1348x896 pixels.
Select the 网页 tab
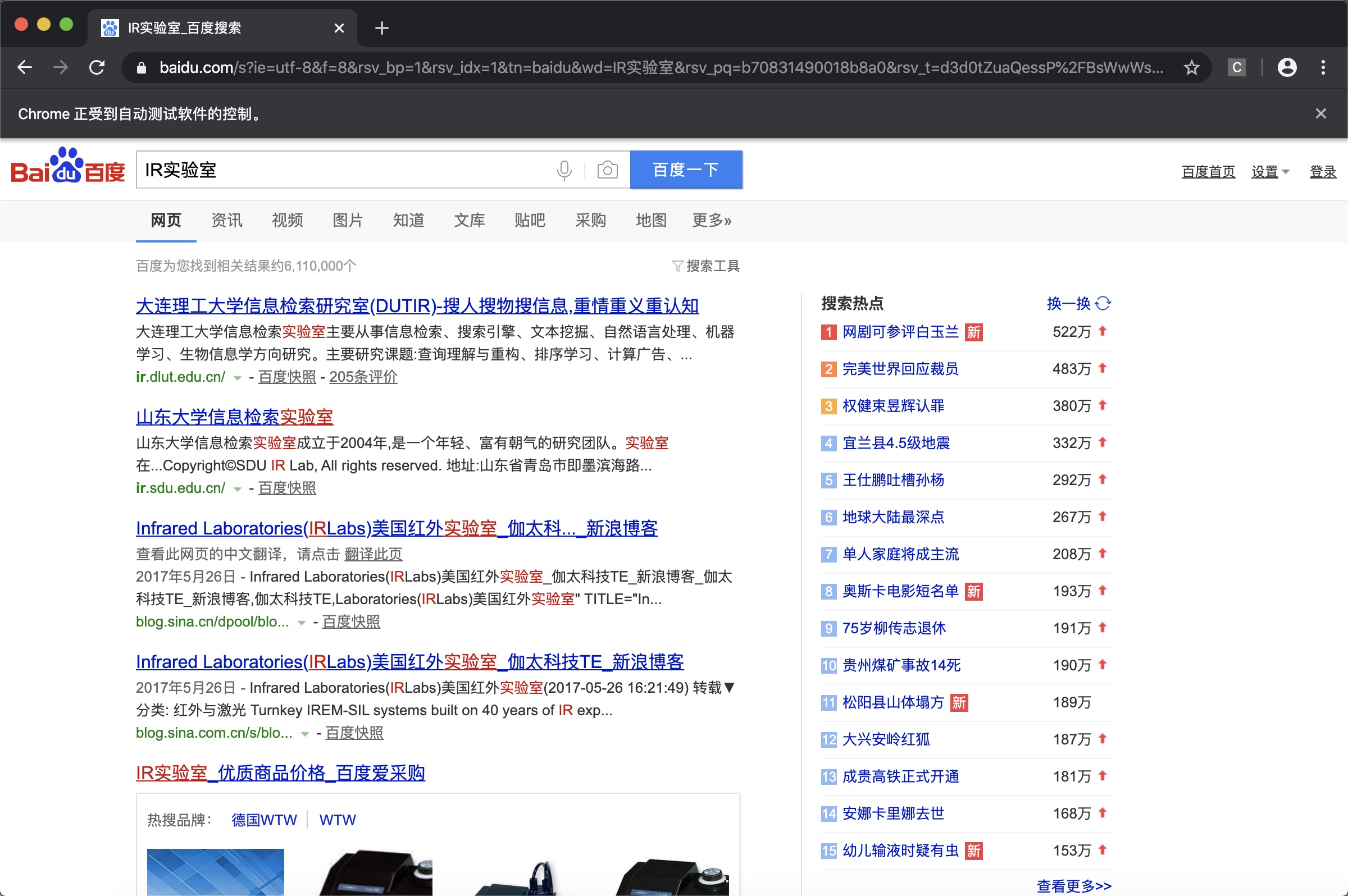(x=166, y=221)
